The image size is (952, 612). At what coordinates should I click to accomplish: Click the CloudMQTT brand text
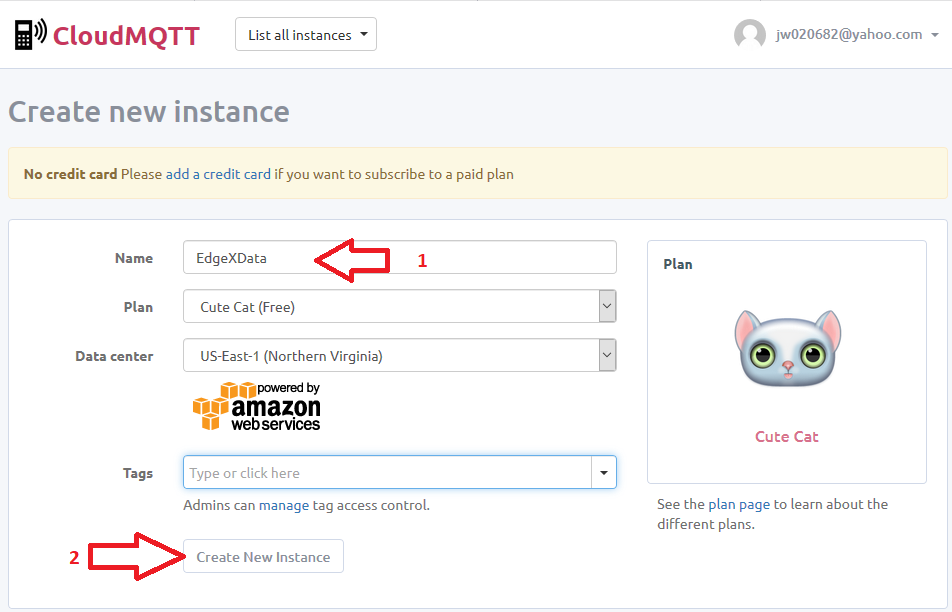[x=126, y=36]
